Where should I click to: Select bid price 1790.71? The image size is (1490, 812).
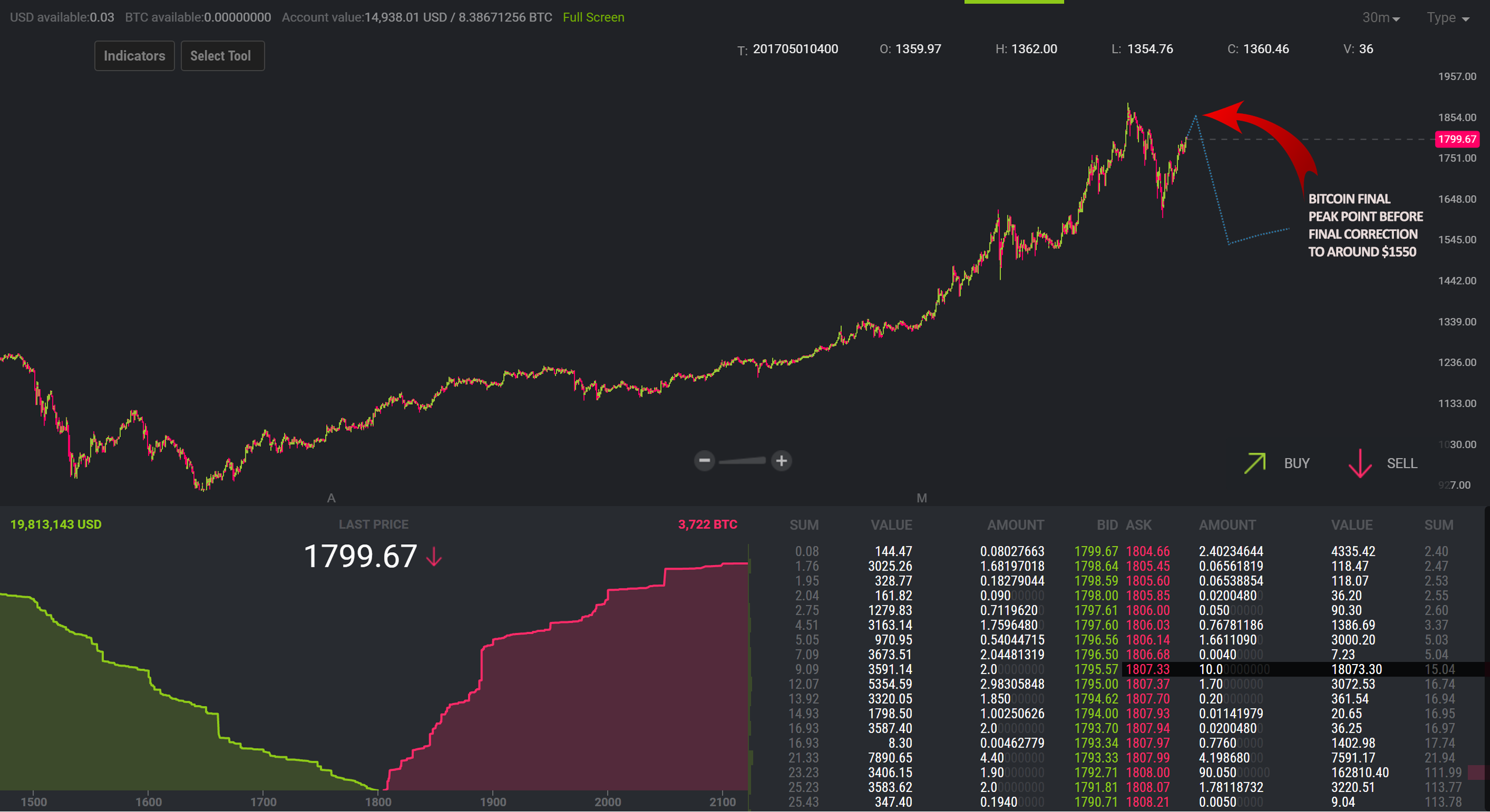click(x=1096, y=802)
